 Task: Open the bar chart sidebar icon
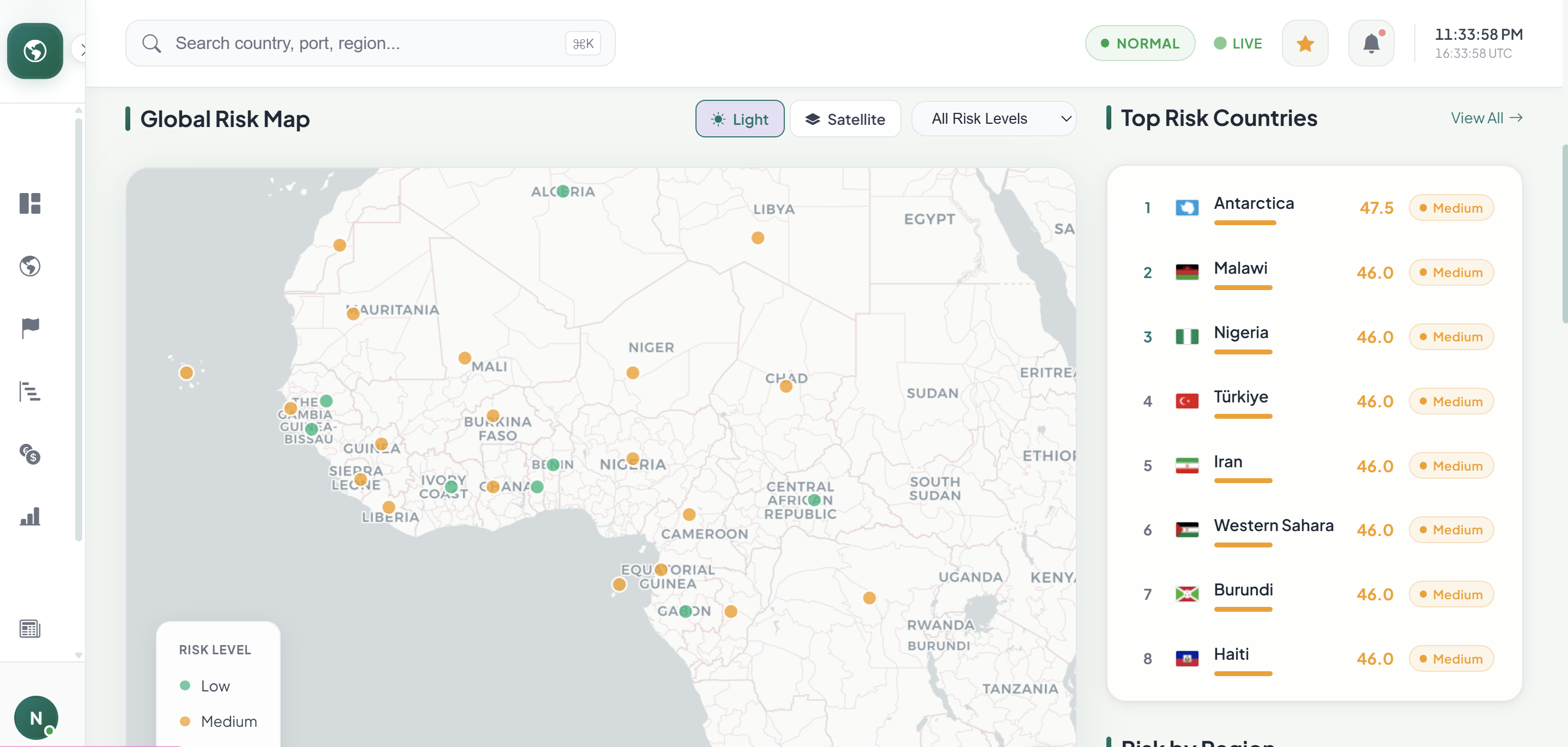[30, 516]
